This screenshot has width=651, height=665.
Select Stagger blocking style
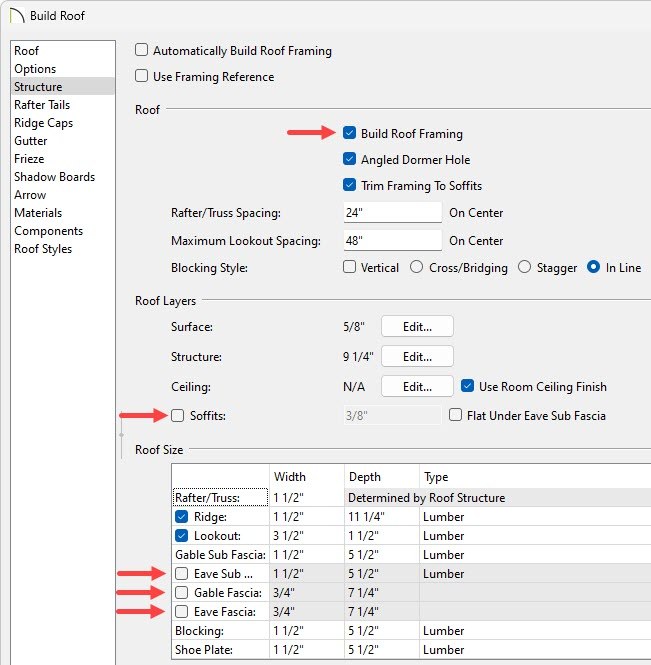(x=525, y=267)
